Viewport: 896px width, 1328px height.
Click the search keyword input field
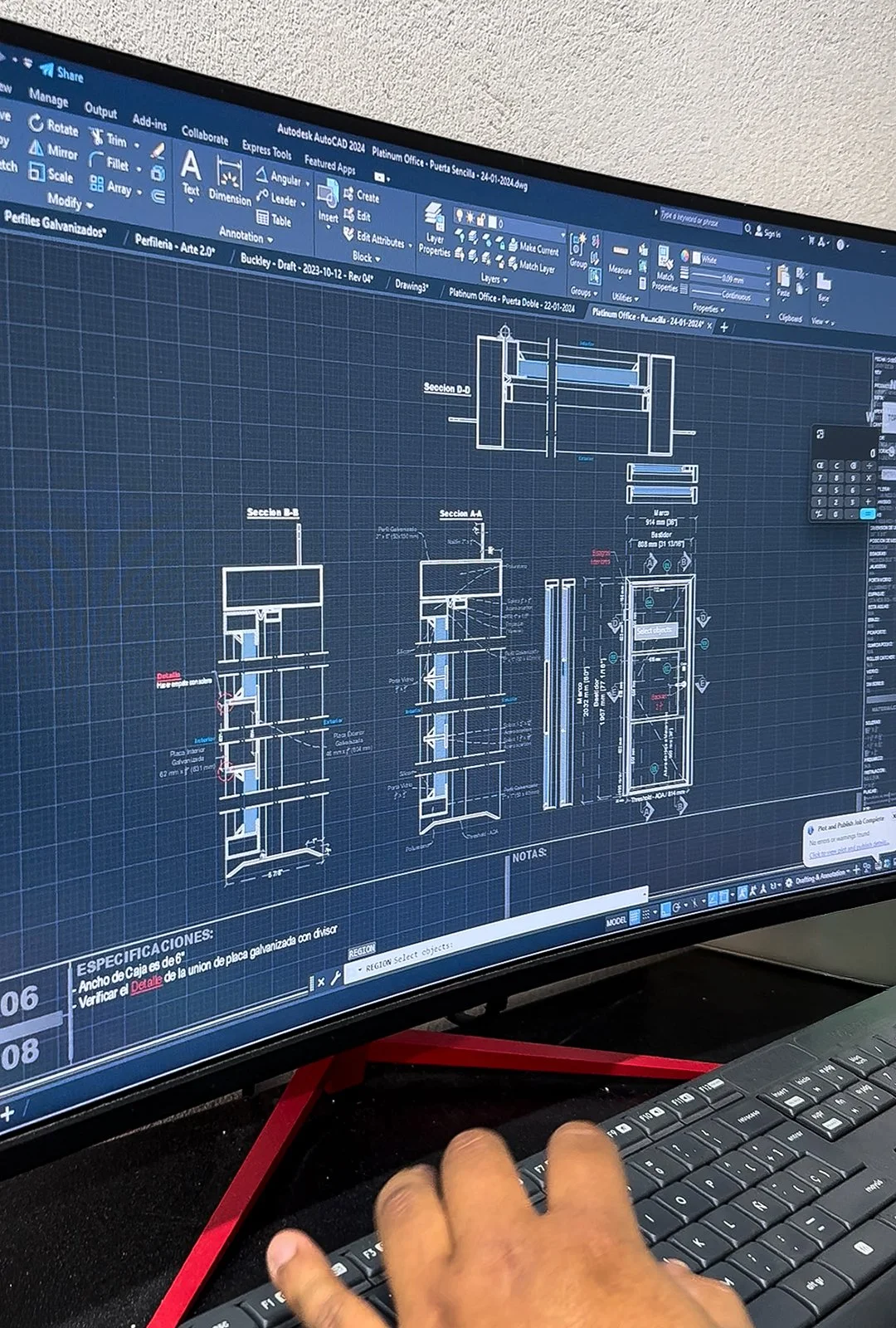click(699, 222)
